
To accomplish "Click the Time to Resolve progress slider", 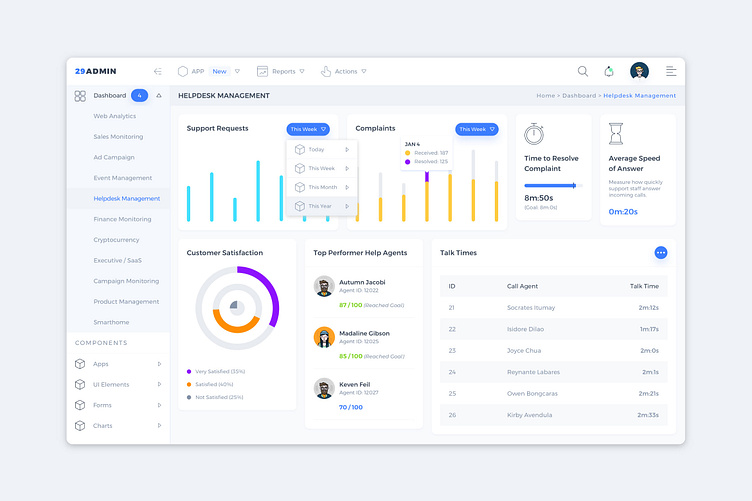I will (553, 186).
